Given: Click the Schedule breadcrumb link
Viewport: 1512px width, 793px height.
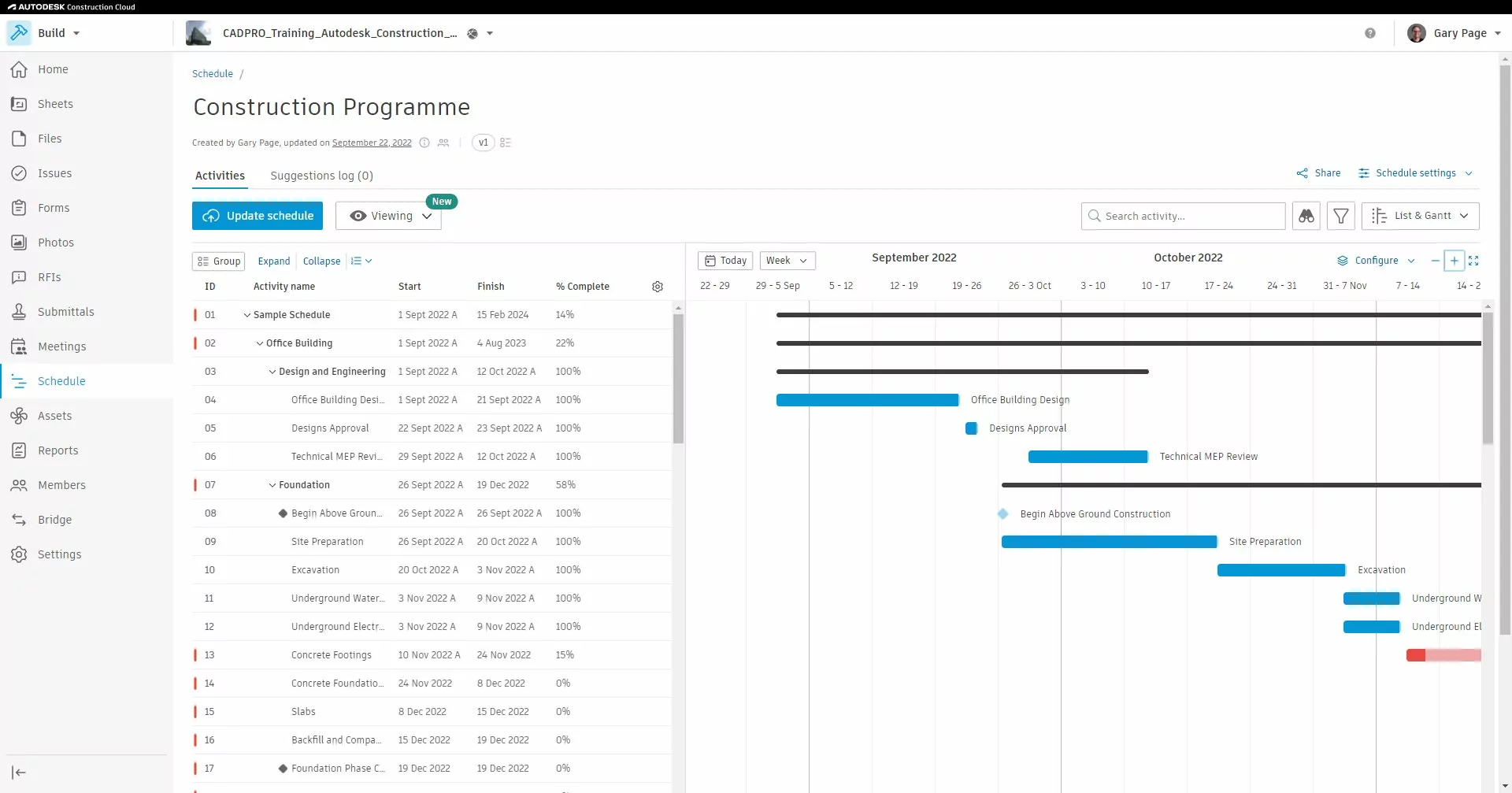Looking at the screenshot, I should [213, 74].
